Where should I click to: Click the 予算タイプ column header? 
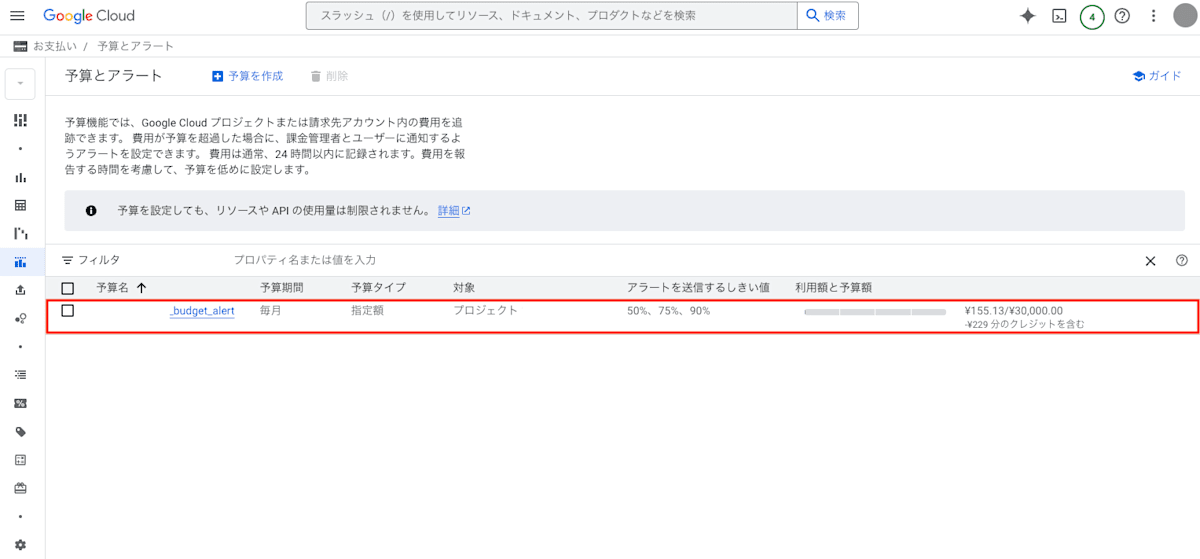(x=379, y=288)
